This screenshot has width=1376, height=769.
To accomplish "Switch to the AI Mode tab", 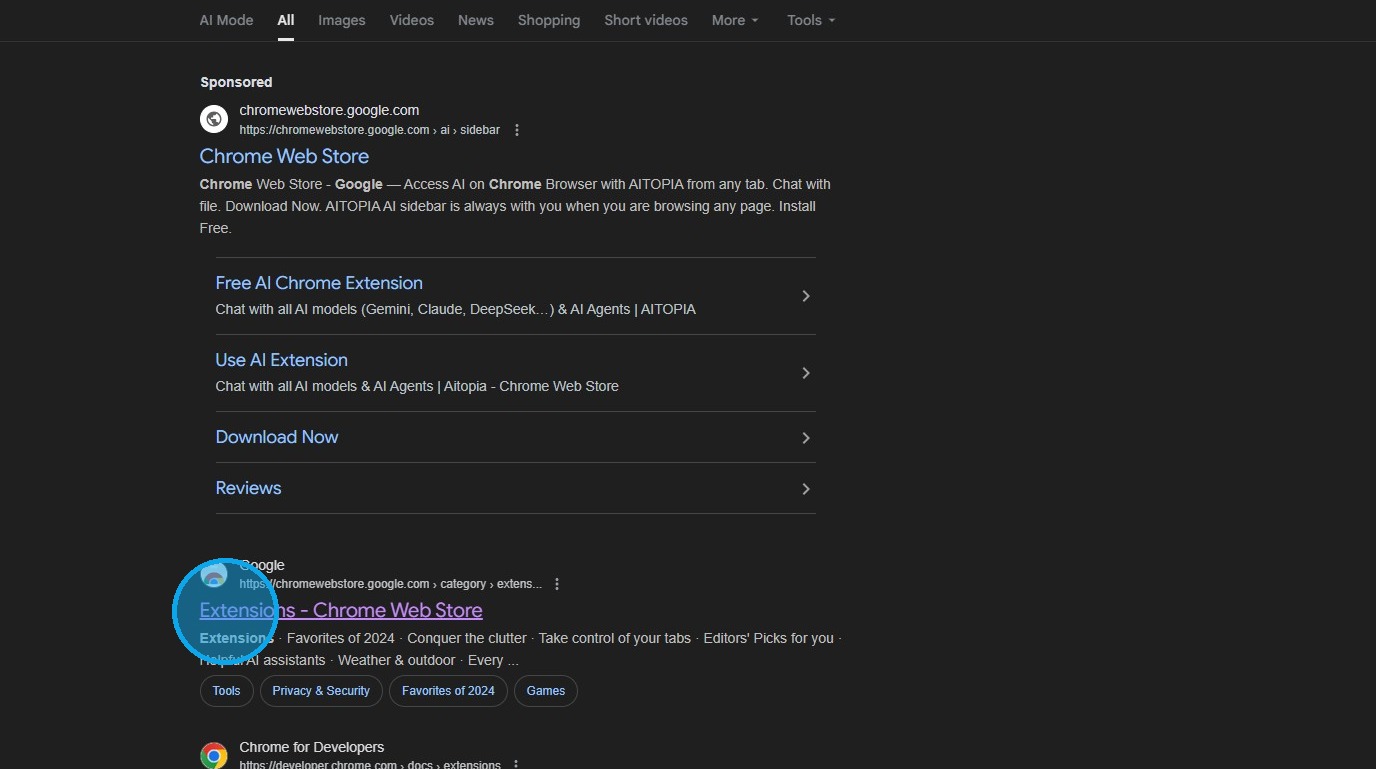I will (227, 20).
